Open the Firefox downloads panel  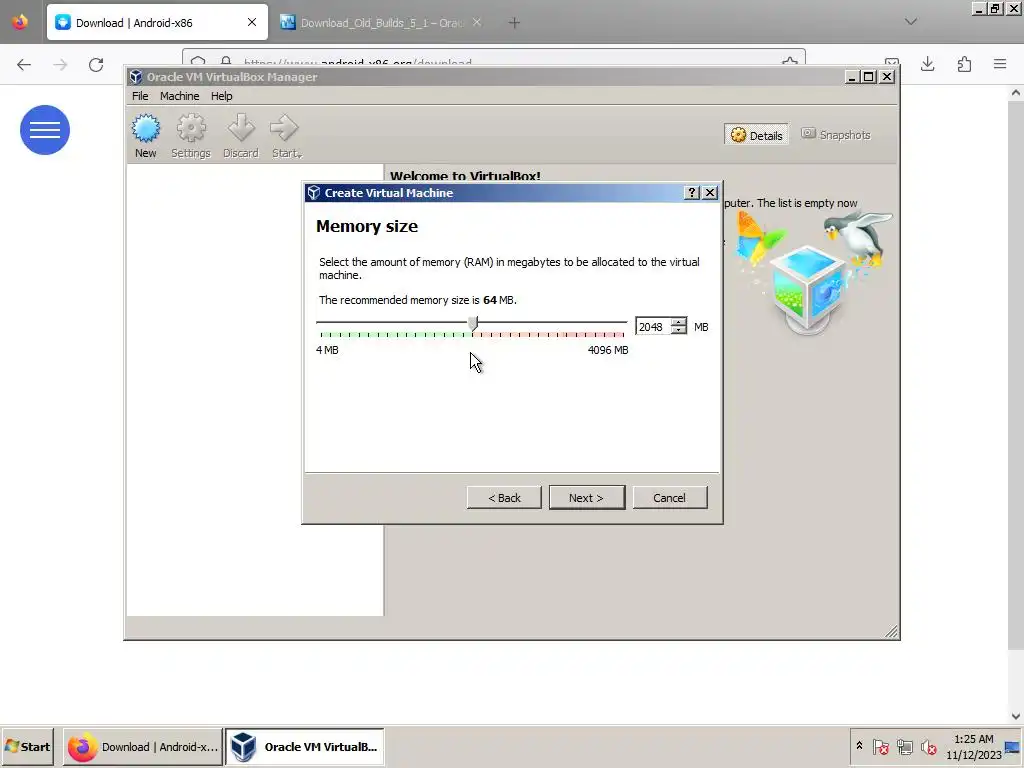pyautogui.click(x=927, y=64)
